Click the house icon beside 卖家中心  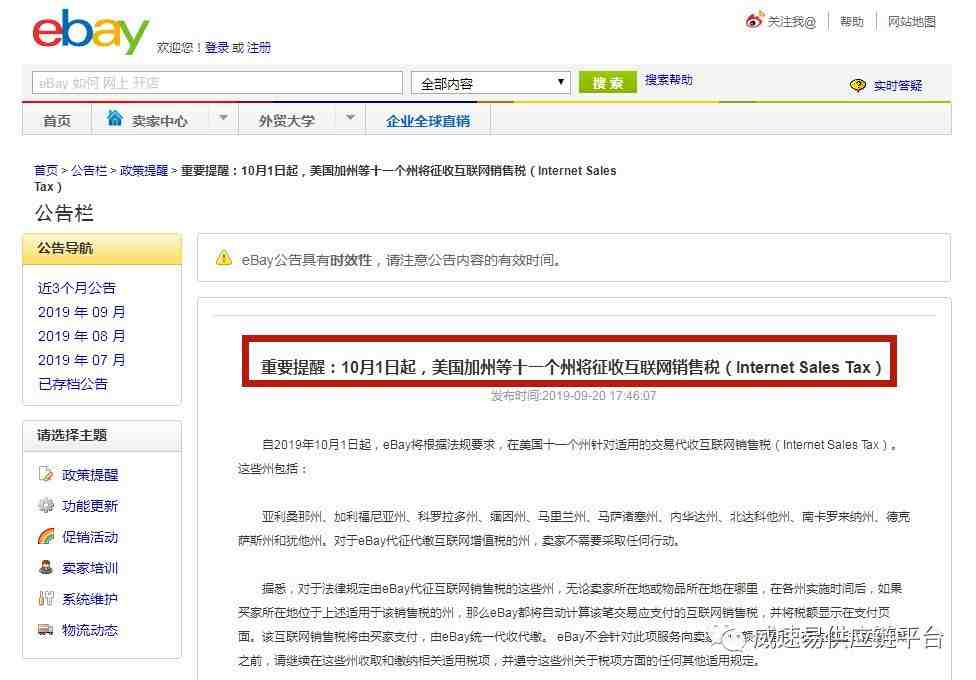click(x=115, y=118)
